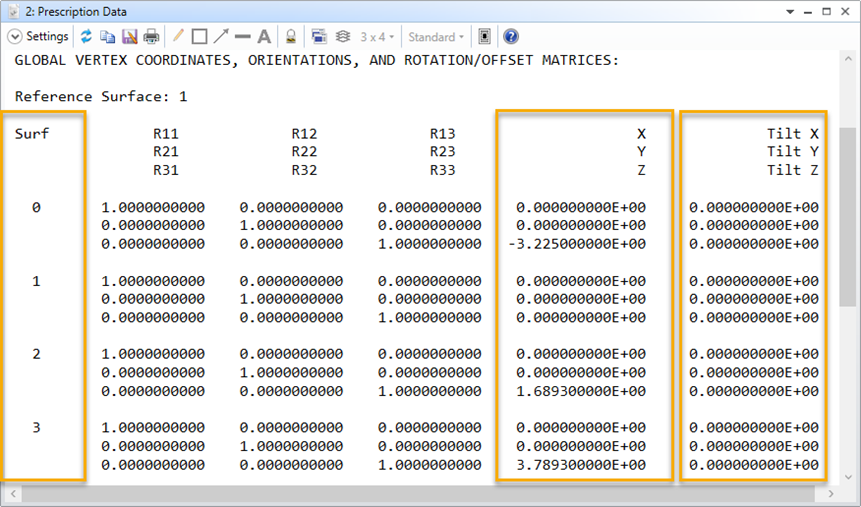The height and width of the screenshot is (507, 861).
Task: Click the Print icon
Action: pos(151,37)
